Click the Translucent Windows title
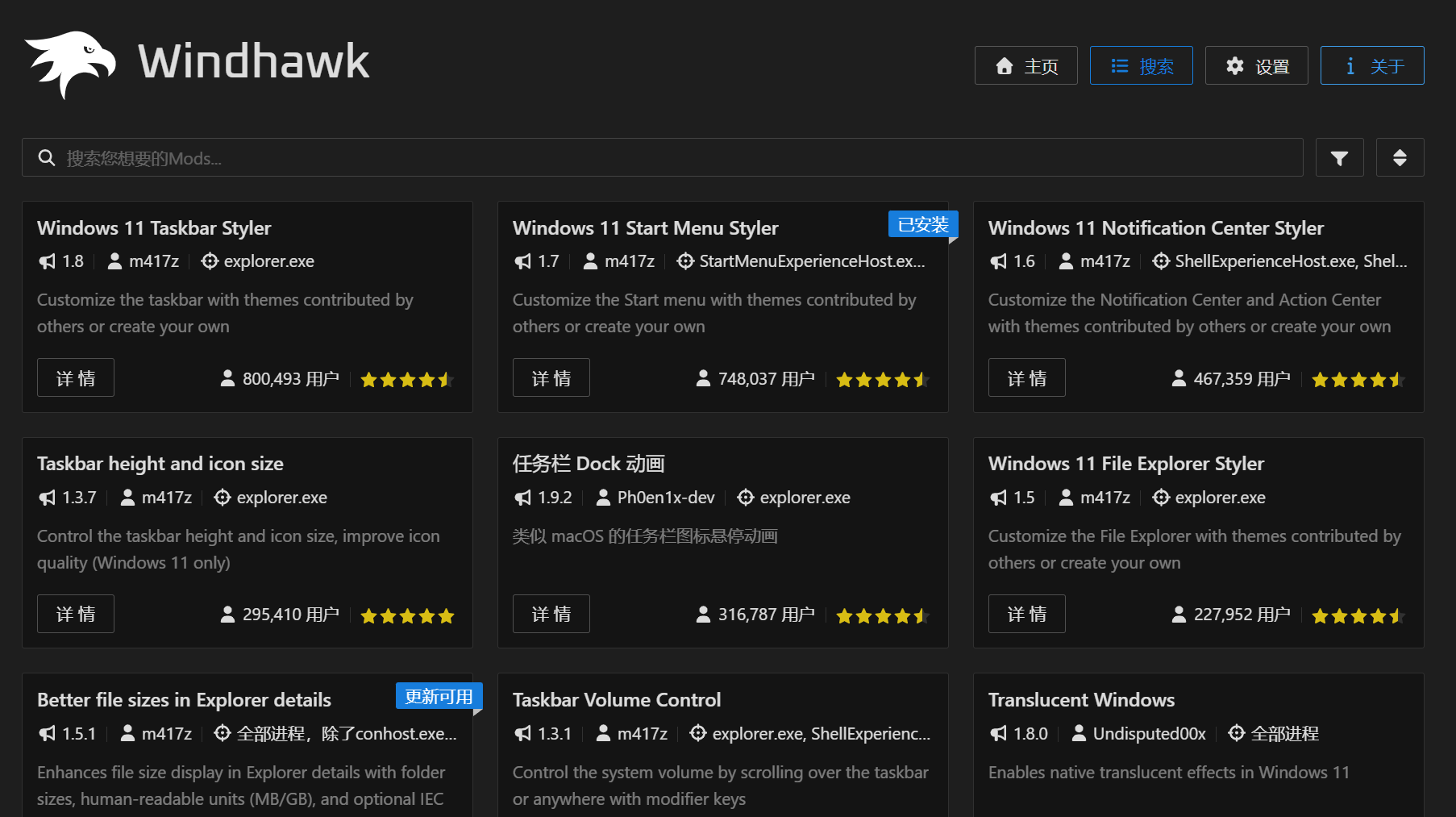The height and width of the screenshot is (817, 1456). [x=1081, y=700]
